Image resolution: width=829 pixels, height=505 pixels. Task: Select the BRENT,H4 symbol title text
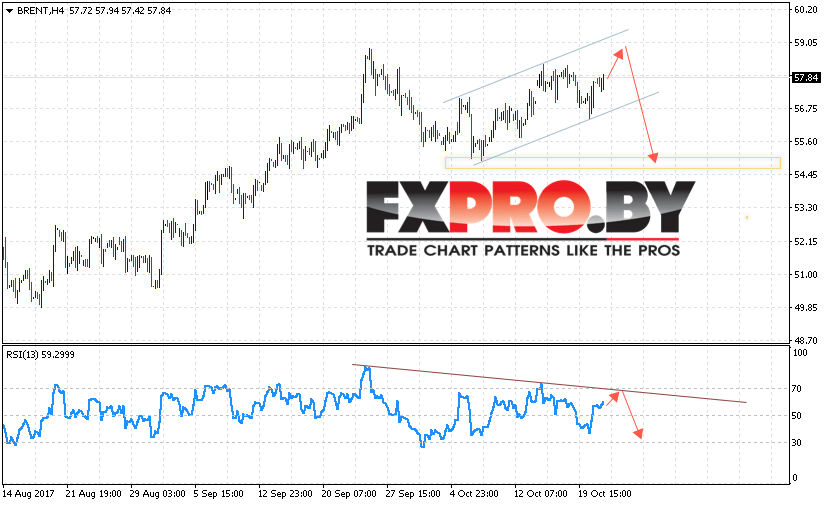[41, 11]
